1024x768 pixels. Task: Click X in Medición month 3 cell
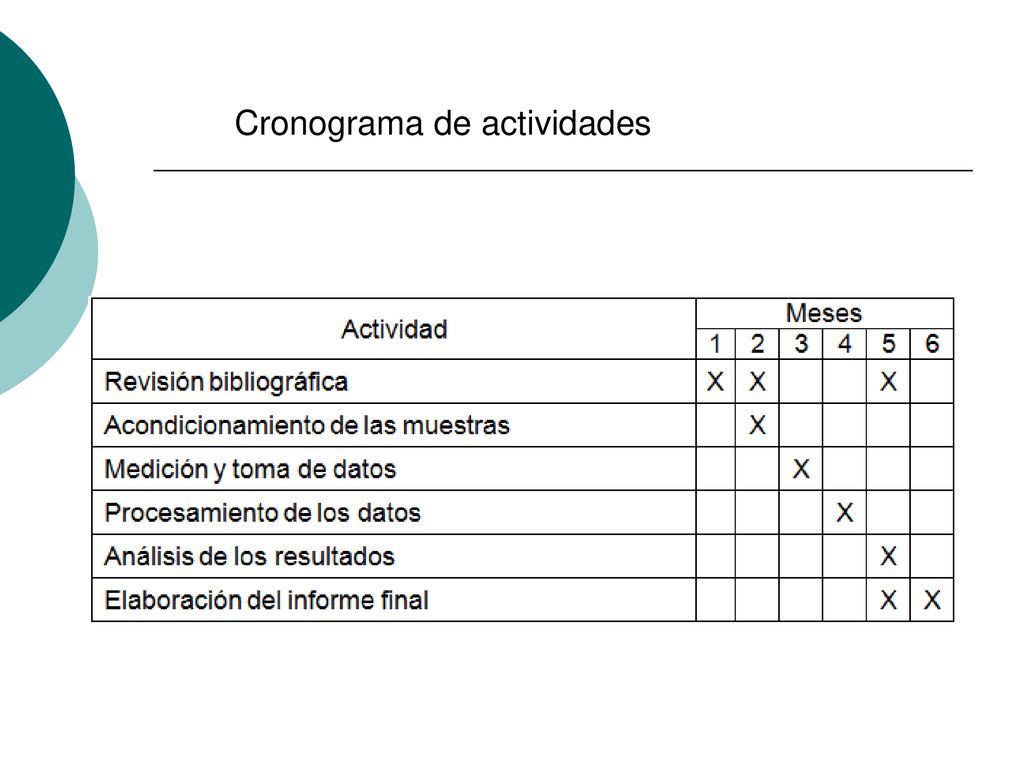click(801, 469)
